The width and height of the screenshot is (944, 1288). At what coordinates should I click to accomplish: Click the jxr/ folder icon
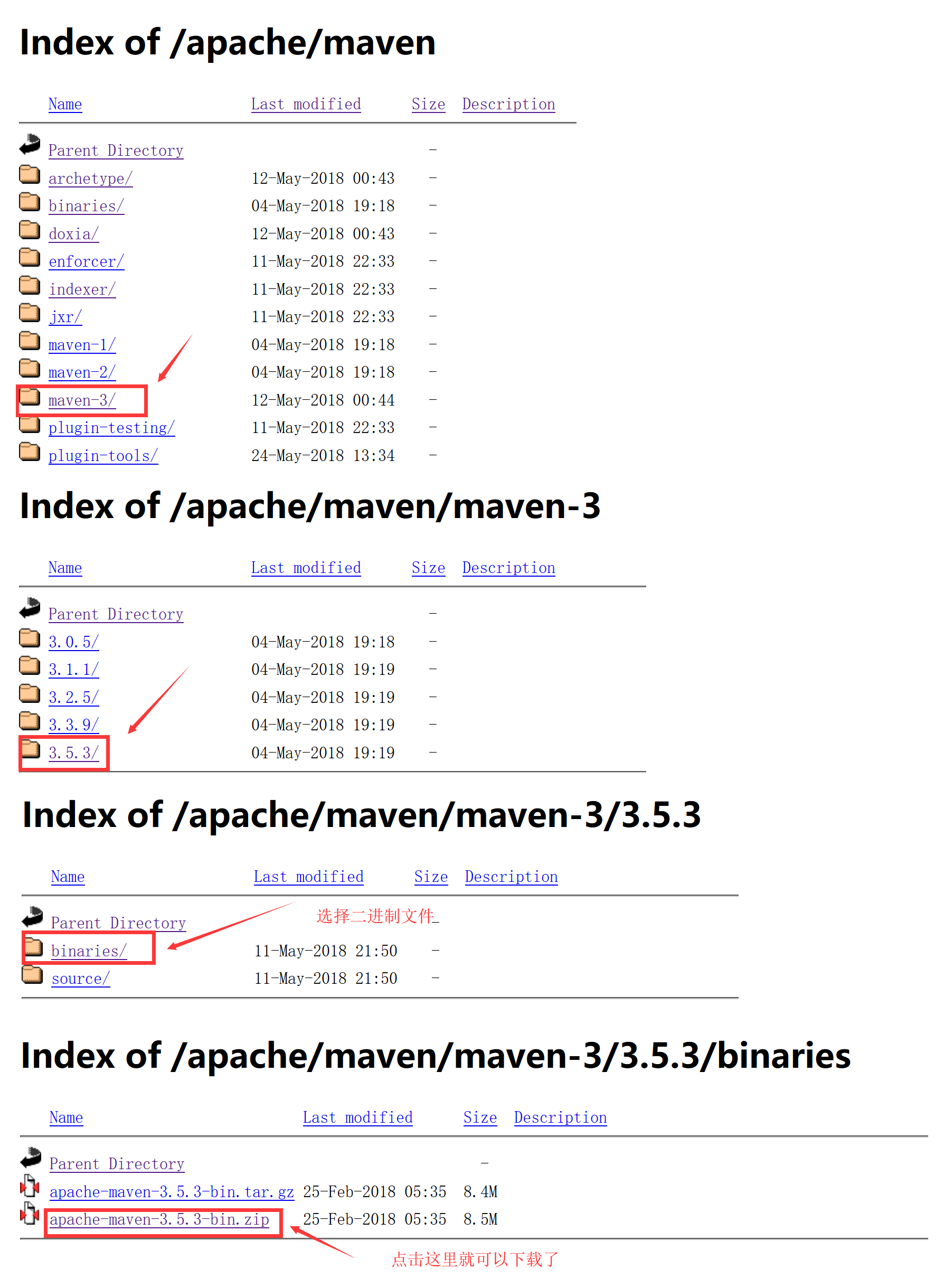click(x=29, y=313)
